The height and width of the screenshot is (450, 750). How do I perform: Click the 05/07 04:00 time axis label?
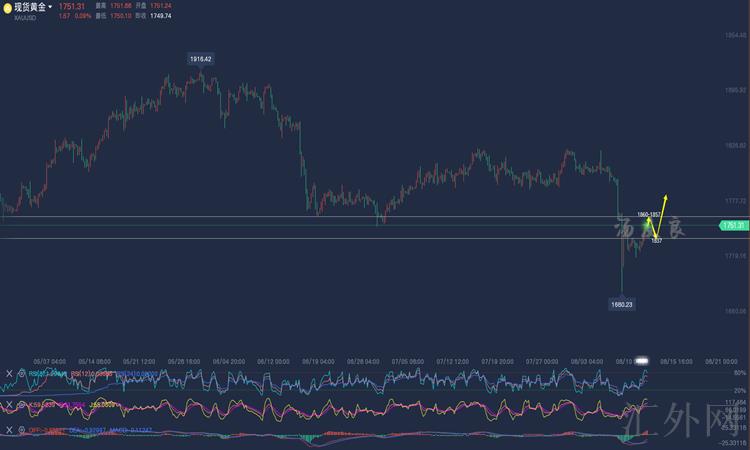tap(50, 362)
